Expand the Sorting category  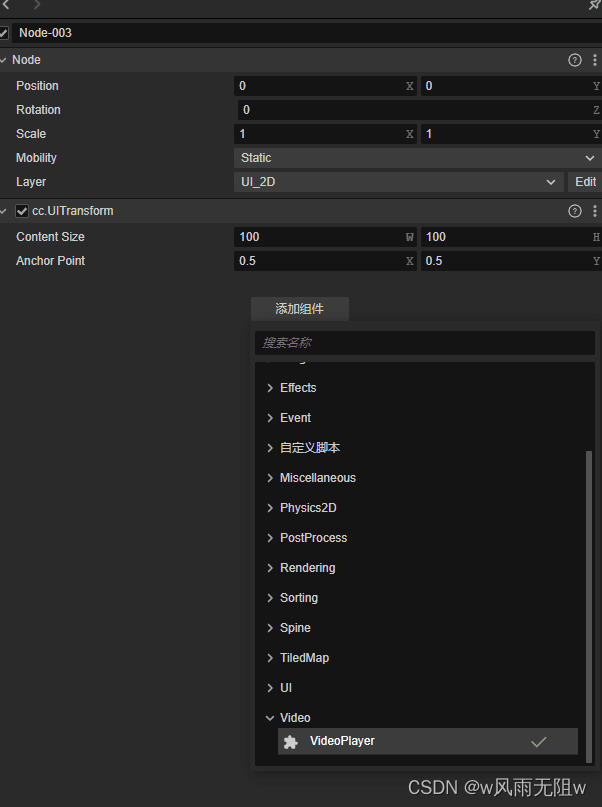tap(270, 598)
